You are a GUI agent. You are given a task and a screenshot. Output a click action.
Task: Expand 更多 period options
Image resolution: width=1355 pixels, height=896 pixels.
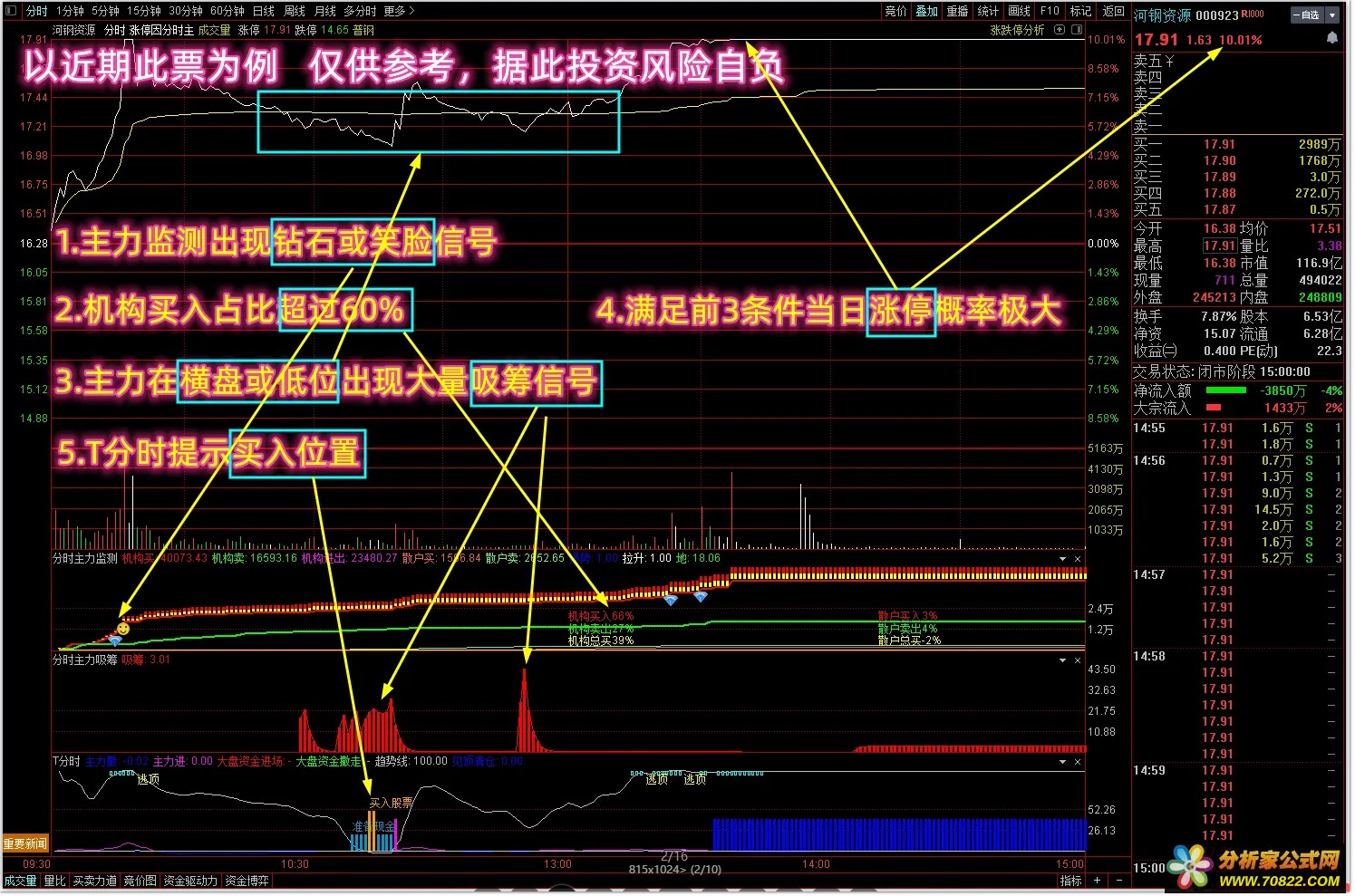pyautogui.click(x=399, y=11)
